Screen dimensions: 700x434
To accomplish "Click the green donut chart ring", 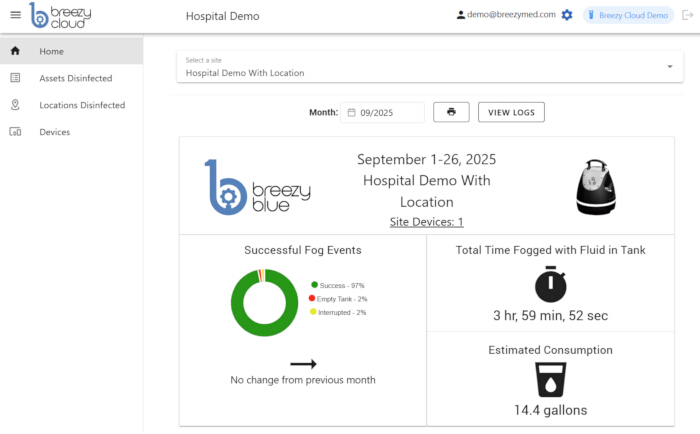I will 237,304.
